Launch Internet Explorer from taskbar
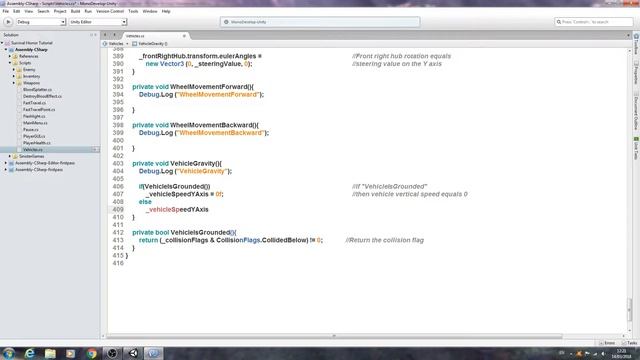This screenshot has width=640, height=360. coord(29,353)
